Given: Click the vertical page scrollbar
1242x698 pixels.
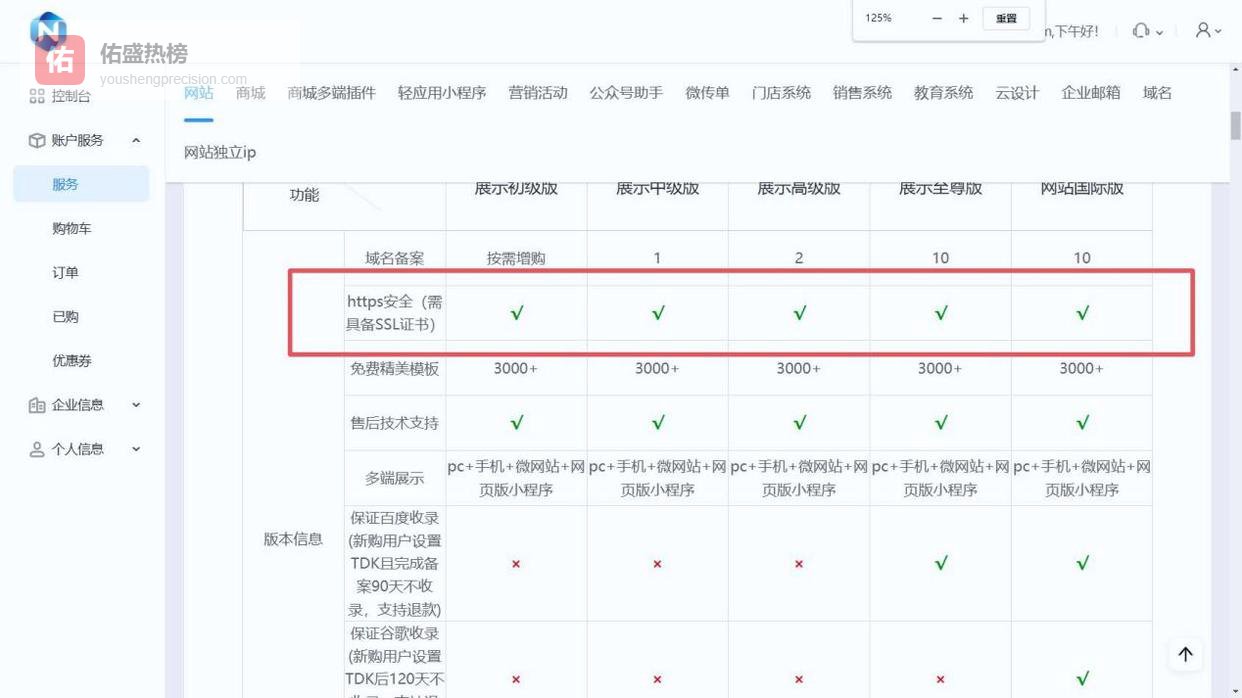Looking at the screenshot, I should tap(1236, 127).
